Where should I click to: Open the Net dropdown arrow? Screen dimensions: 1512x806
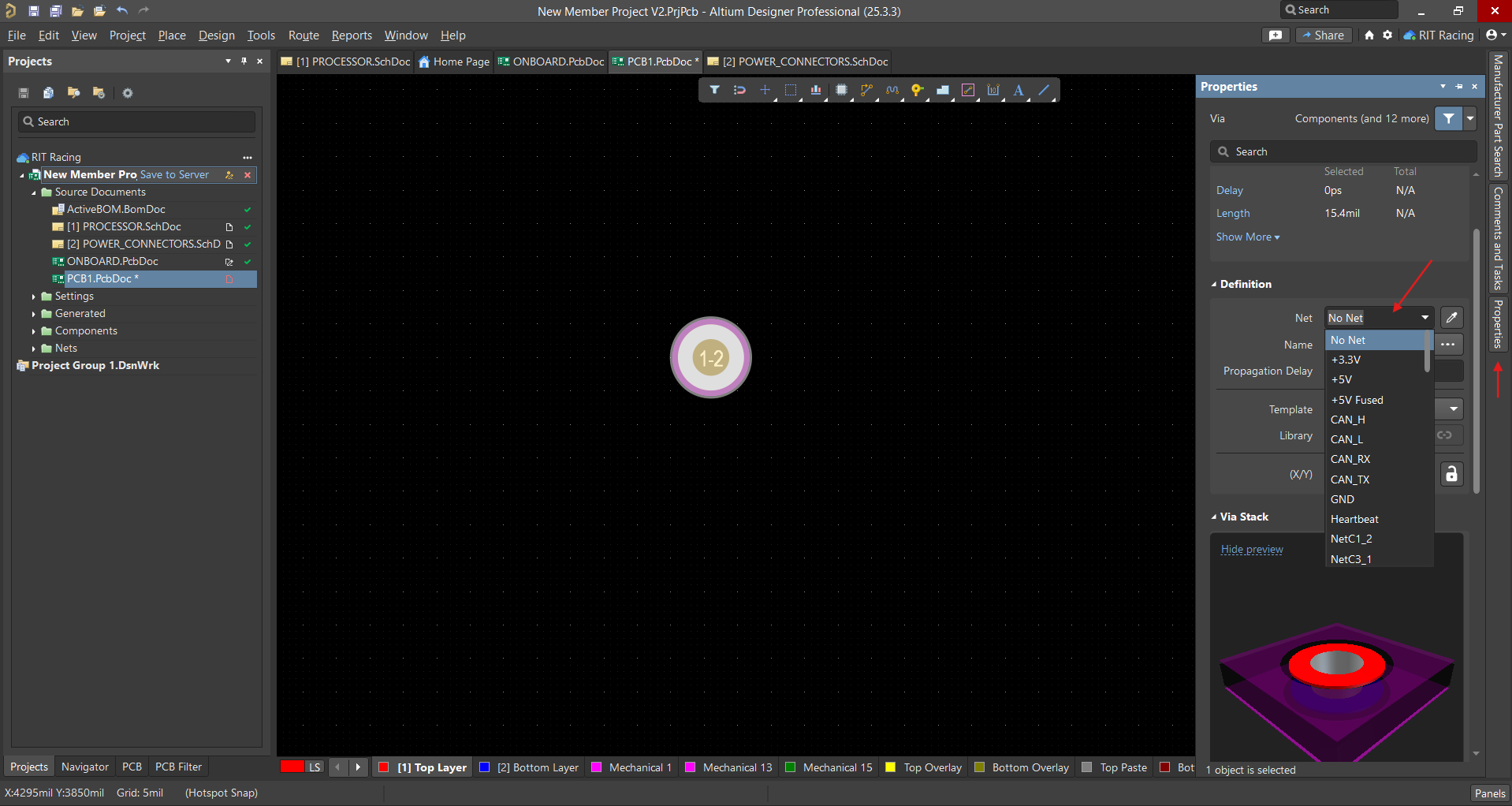1425,318
